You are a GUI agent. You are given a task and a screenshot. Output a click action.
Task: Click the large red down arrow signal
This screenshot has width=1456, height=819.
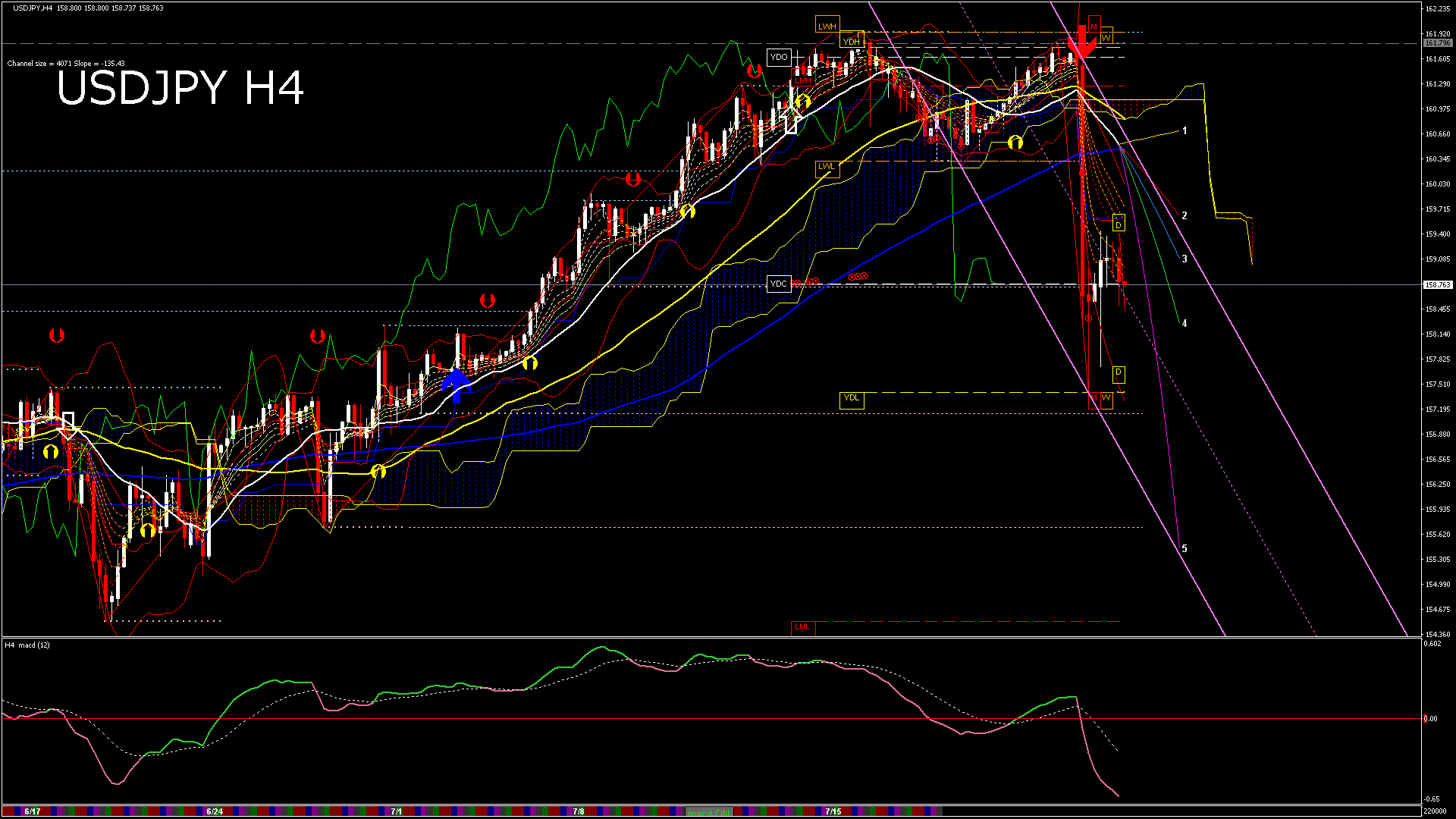pos(1081,43)
